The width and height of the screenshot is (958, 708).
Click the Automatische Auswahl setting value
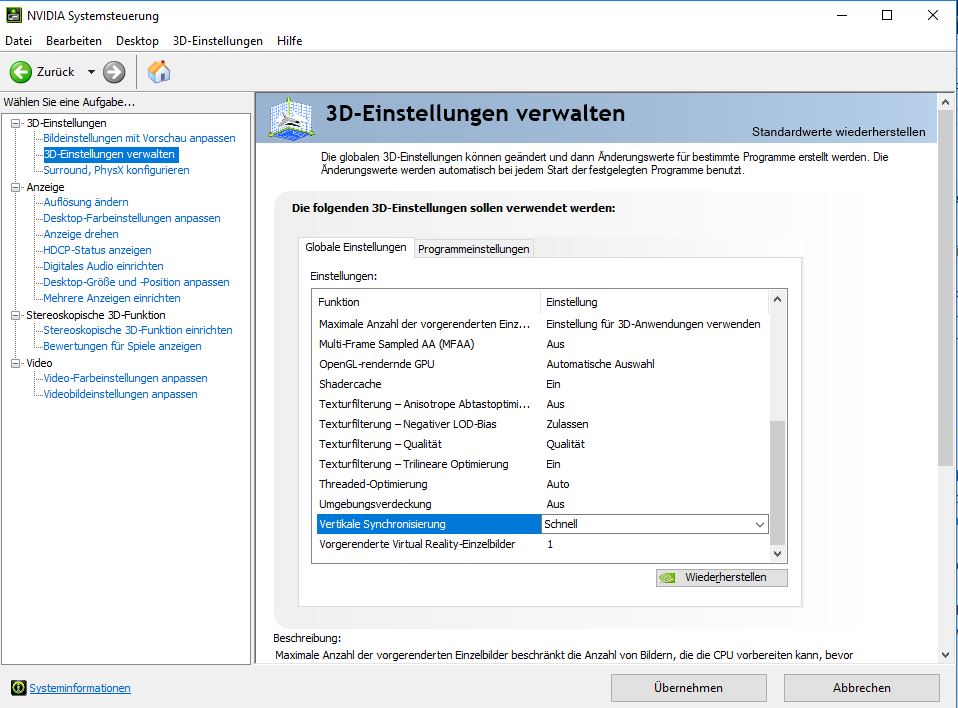pos(600,364)
